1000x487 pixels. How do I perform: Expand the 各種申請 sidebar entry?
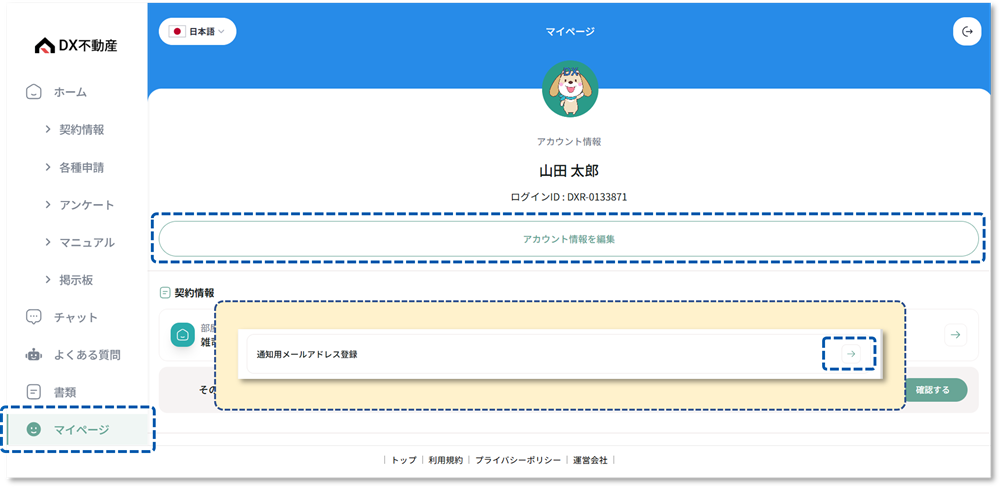coord(75,168)
